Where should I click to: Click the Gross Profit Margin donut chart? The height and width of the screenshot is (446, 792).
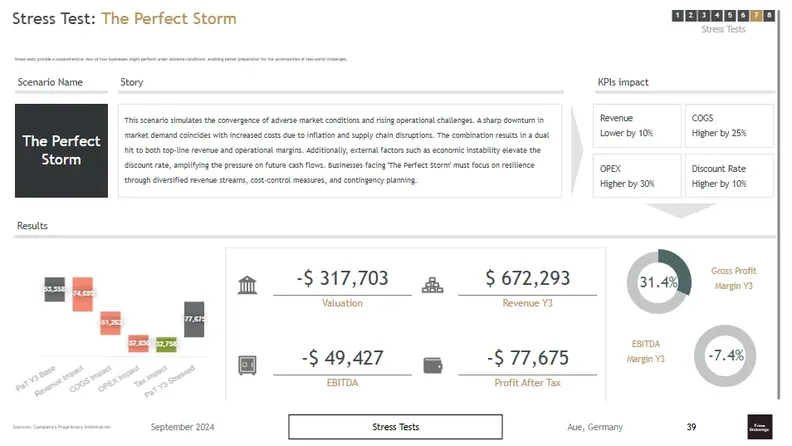658,282
